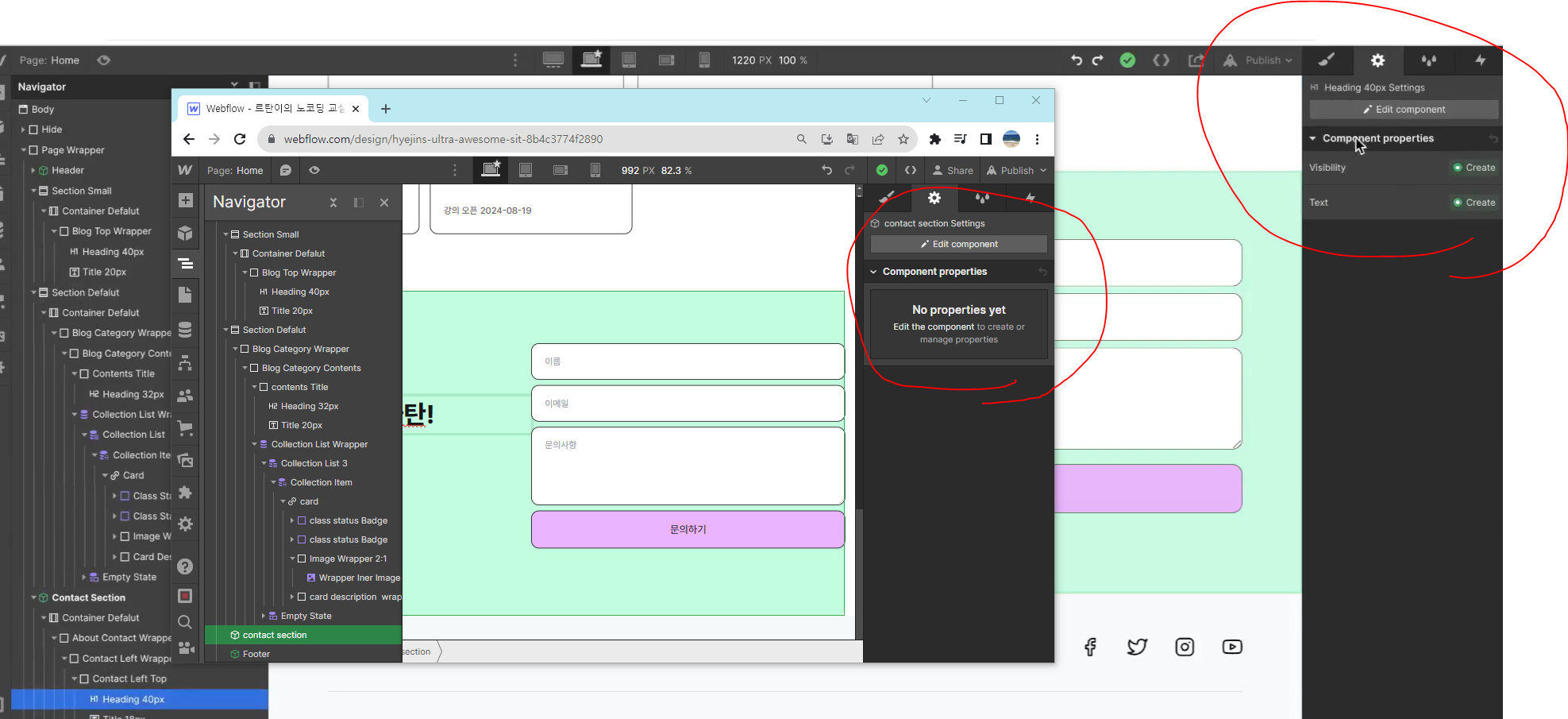The image size is (1568, 719).
Task: Expand Empty State in front Navigator
Action: click(264, 616)
